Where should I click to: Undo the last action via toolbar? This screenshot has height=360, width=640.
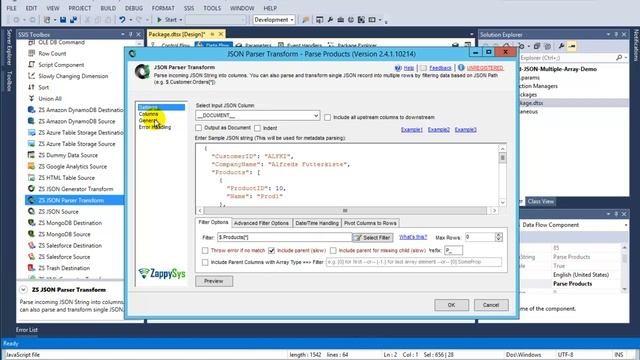pyautogui.click(x=122, y=20)
